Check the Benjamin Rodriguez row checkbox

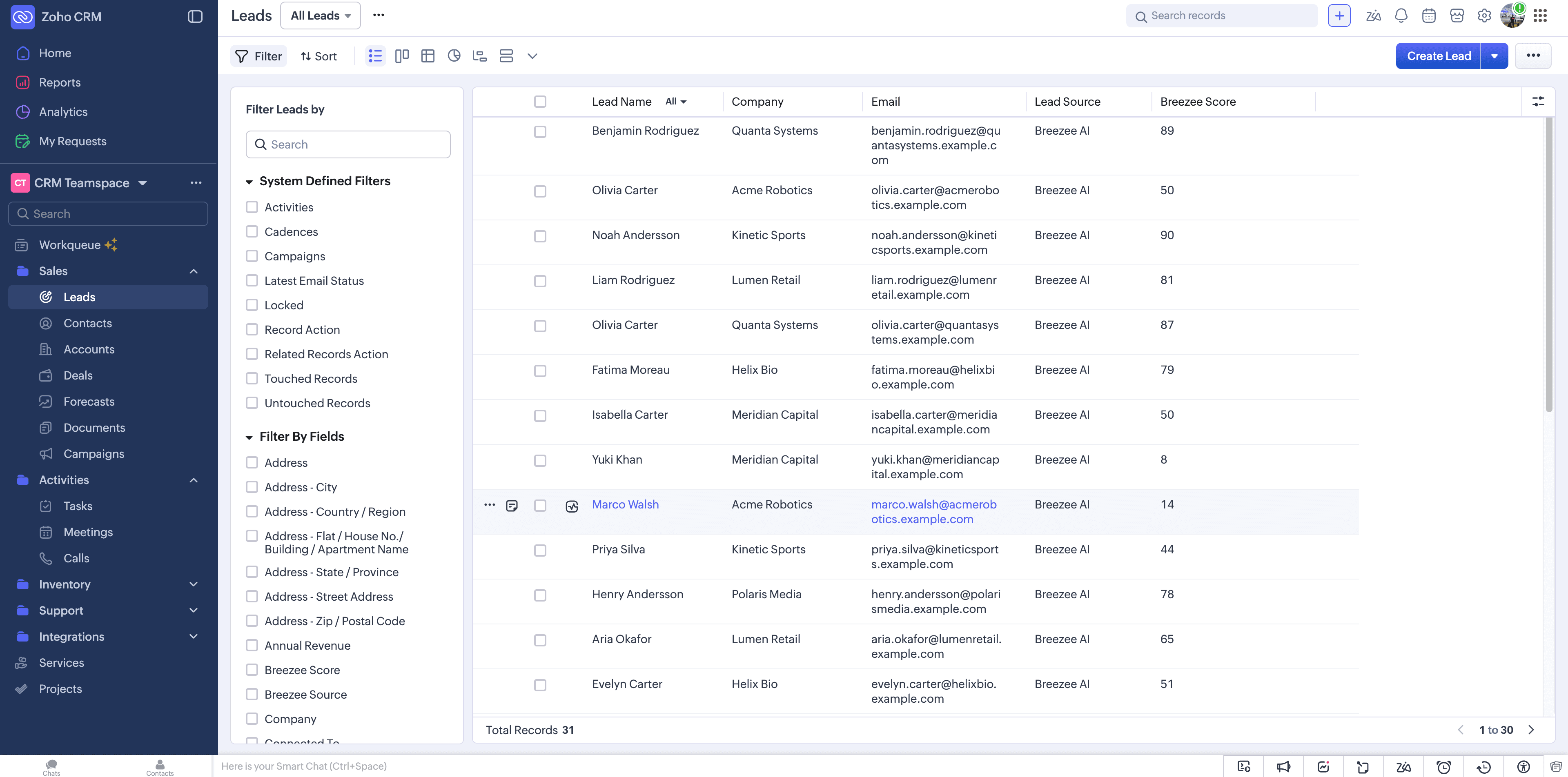[540, 131]
